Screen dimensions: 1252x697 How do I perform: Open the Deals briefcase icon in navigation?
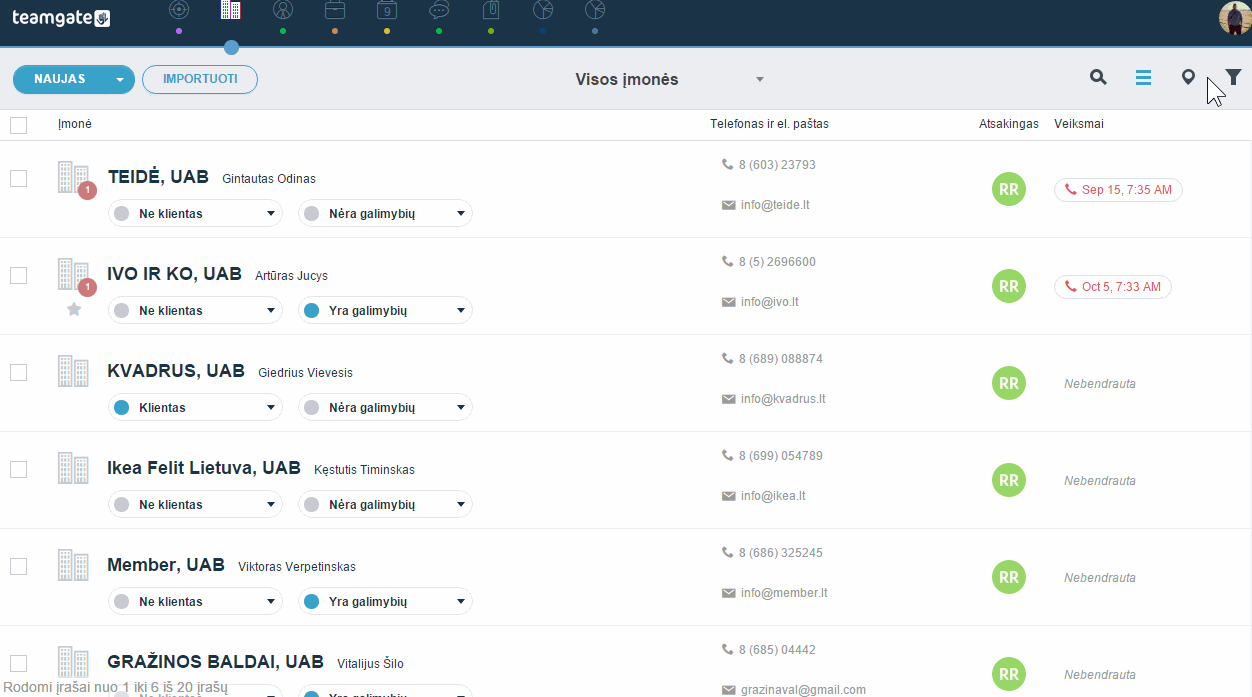click(x=335, y=11)
